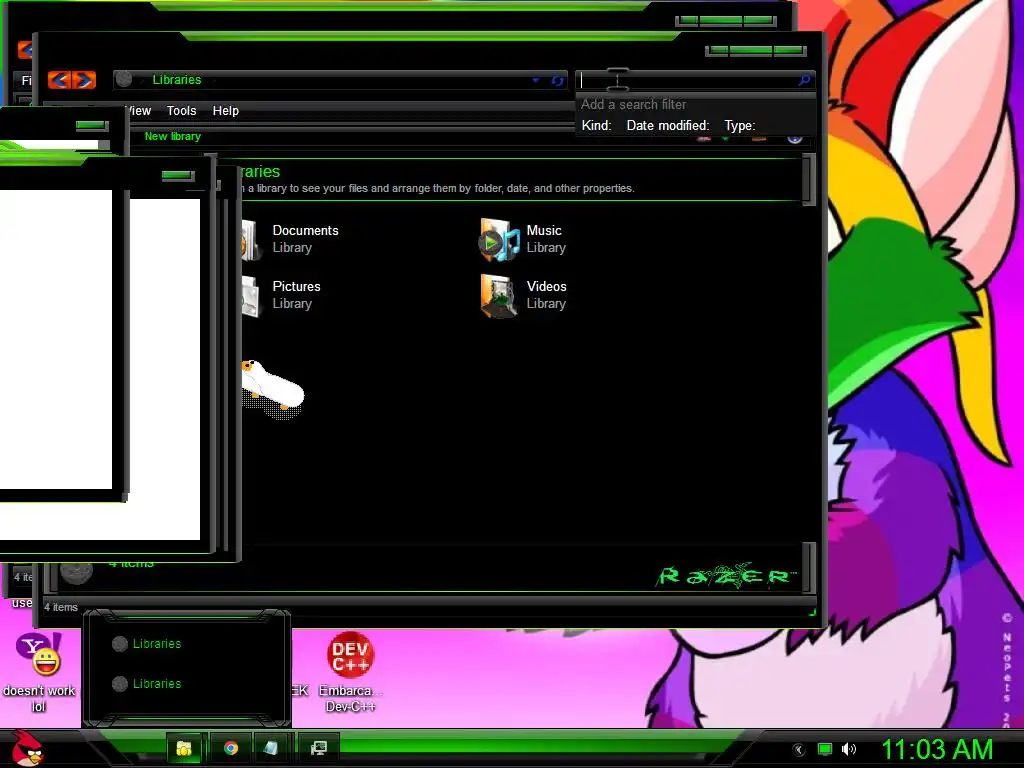Click the duck cursor mascot in the window
1024x768 pixels.
[272, 389]
